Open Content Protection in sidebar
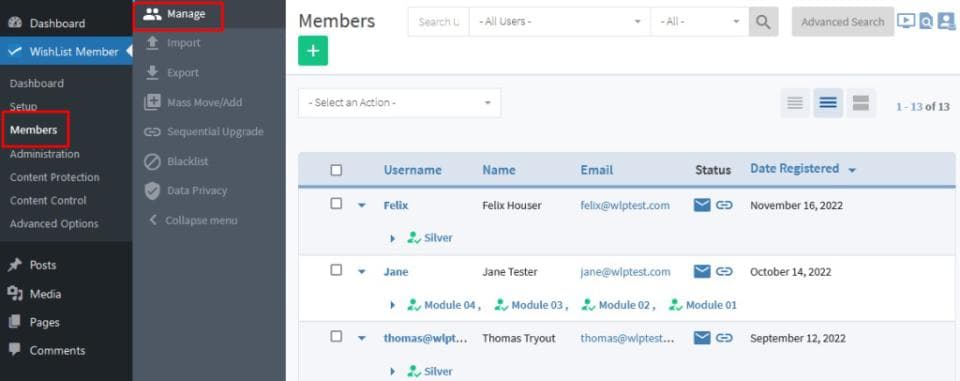 (x=54, y=177)
